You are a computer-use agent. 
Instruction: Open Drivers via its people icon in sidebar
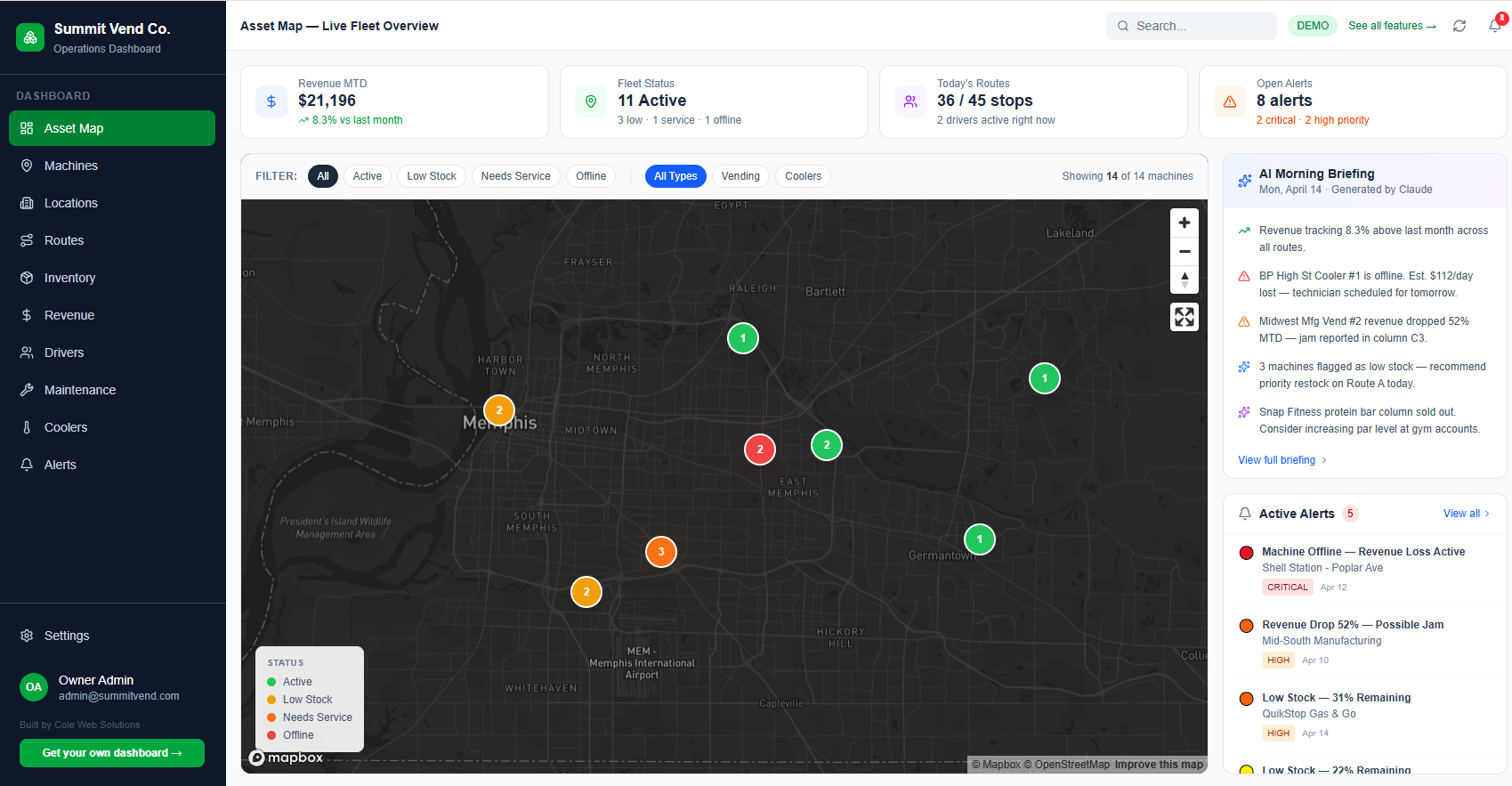pos(27,352)
